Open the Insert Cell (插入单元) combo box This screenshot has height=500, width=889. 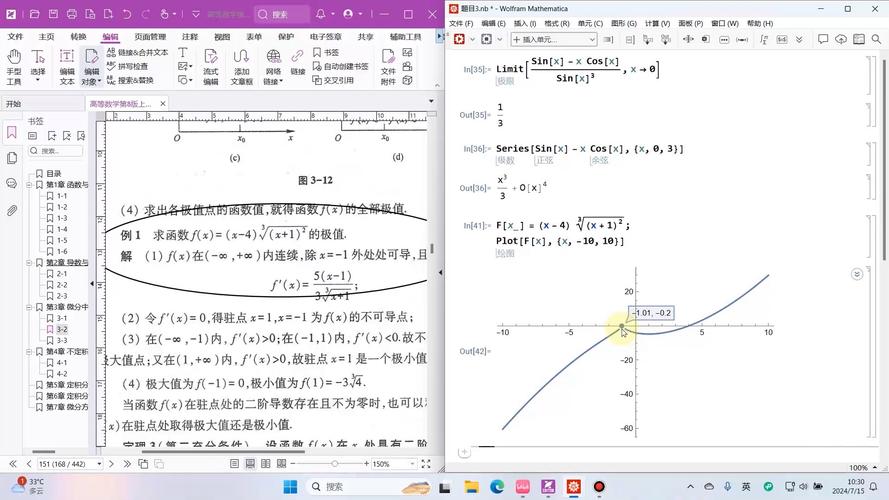pyautogui.click(x=553, y=39)
